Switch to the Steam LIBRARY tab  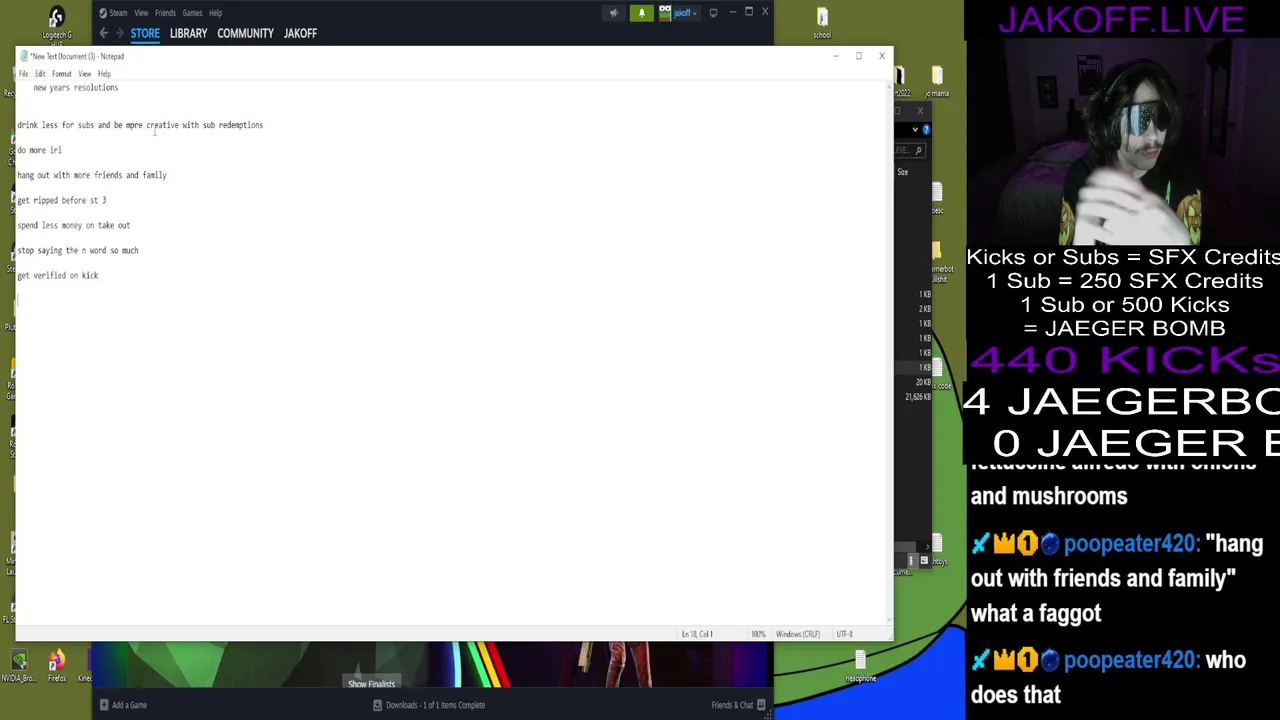188,33
